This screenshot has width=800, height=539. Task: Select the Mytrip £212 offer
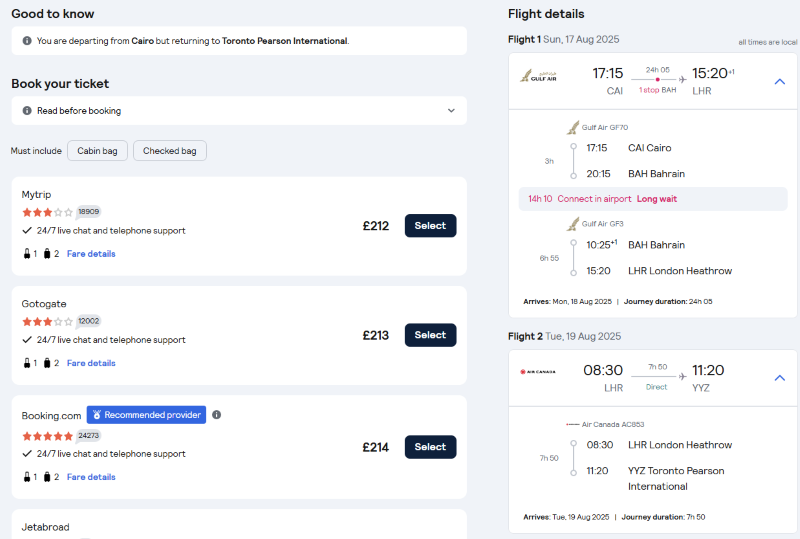click(x=431, y=226)
